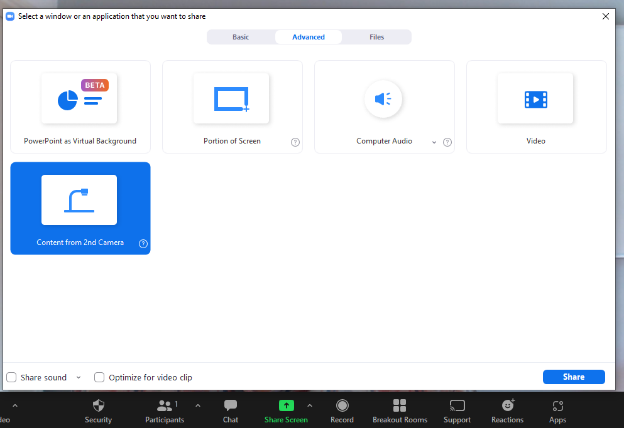
Task: Open help for Content from 2nd Camera
Action: (x=143, y=244)
